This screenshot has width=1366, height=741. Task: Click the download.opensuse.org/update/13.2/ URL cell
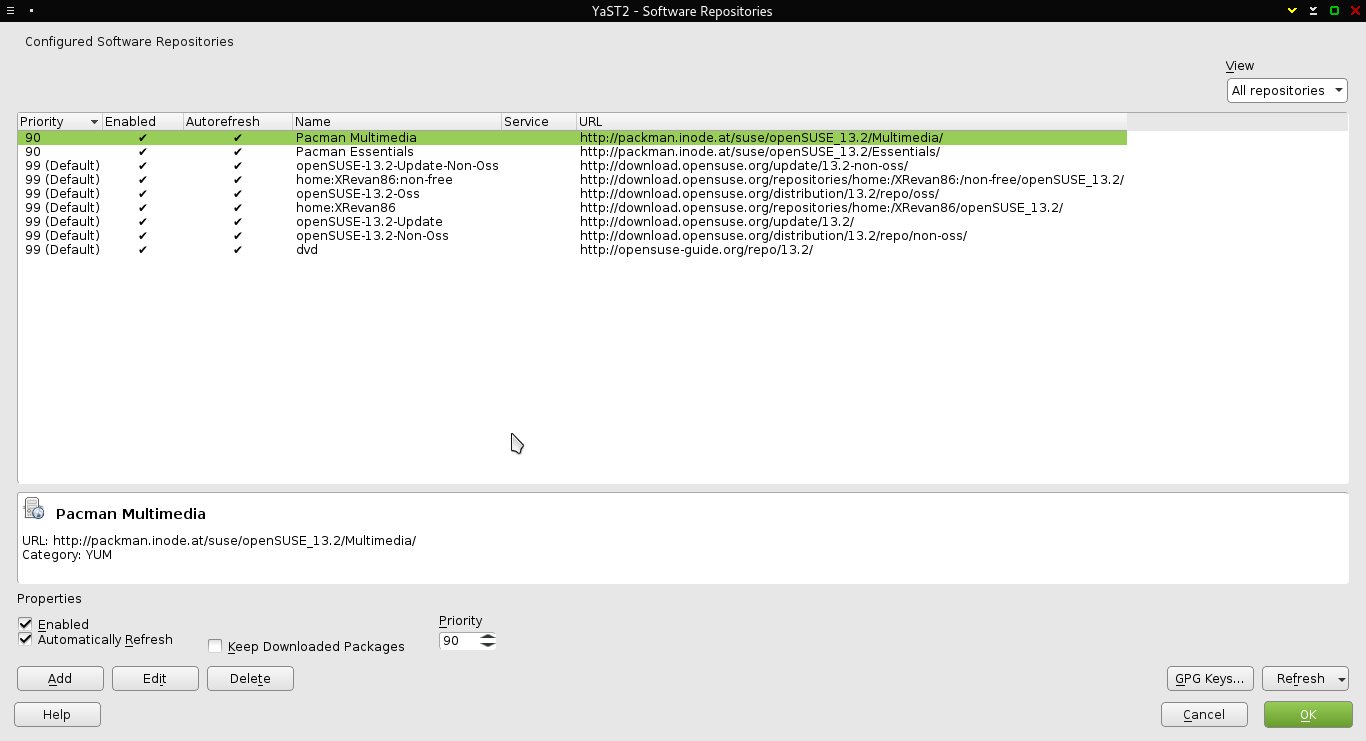coord(717,221)
